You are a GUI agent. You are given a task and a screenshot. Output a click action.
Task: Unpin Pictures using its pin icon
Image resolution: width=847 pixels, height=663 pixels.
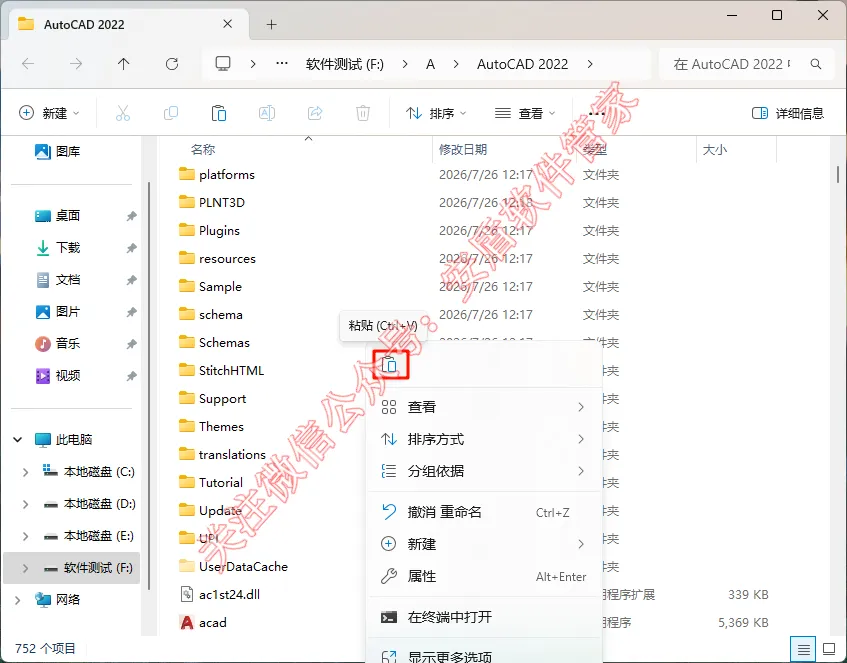131,312
